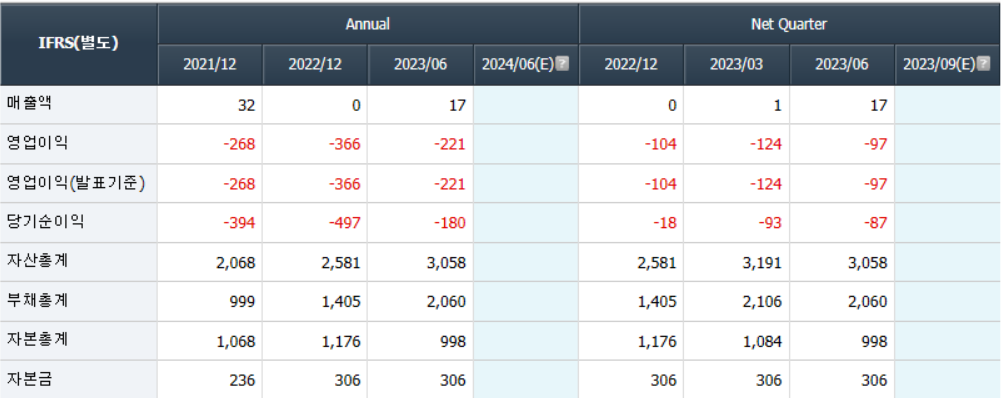This screenshot has width=1002, height=398.
Task: Click the Net Quarter 2023/06 column header
Action: 842,65
